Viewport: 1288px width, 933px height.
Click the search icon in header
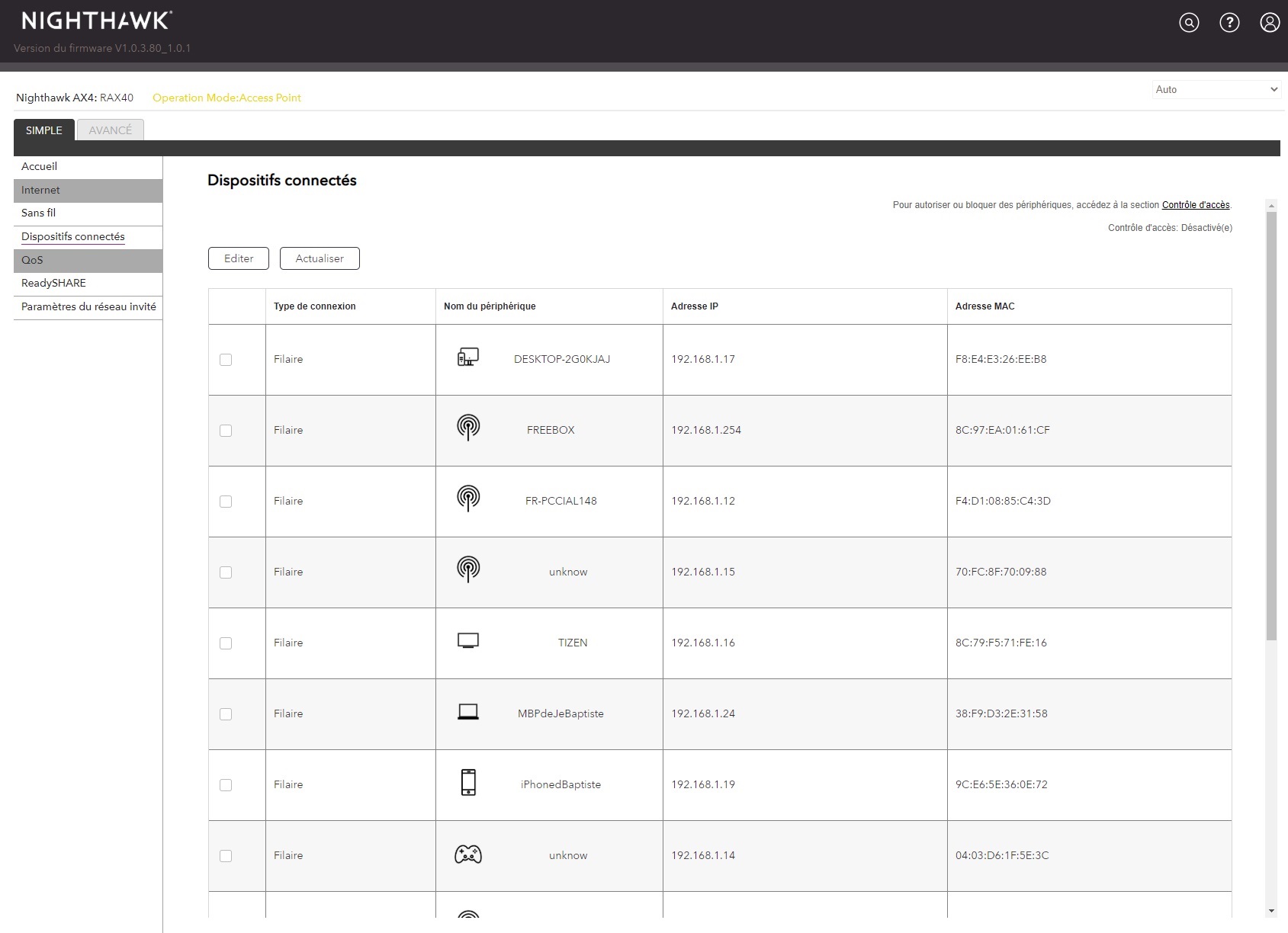1189,23
